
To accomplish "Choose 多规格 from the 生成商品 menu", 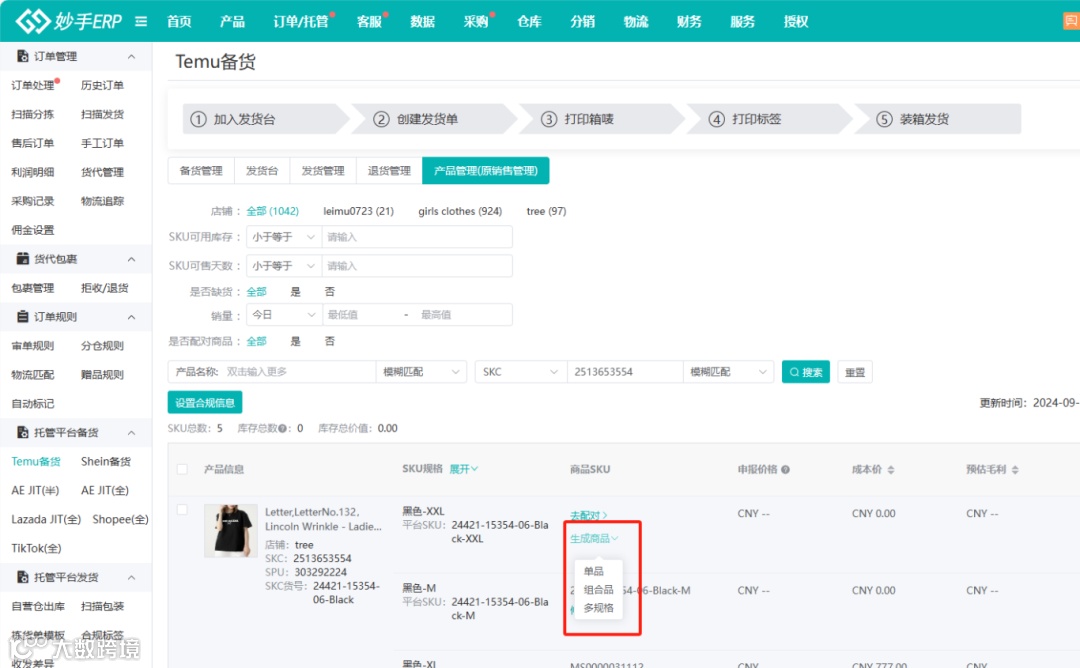I will [598, 608].
